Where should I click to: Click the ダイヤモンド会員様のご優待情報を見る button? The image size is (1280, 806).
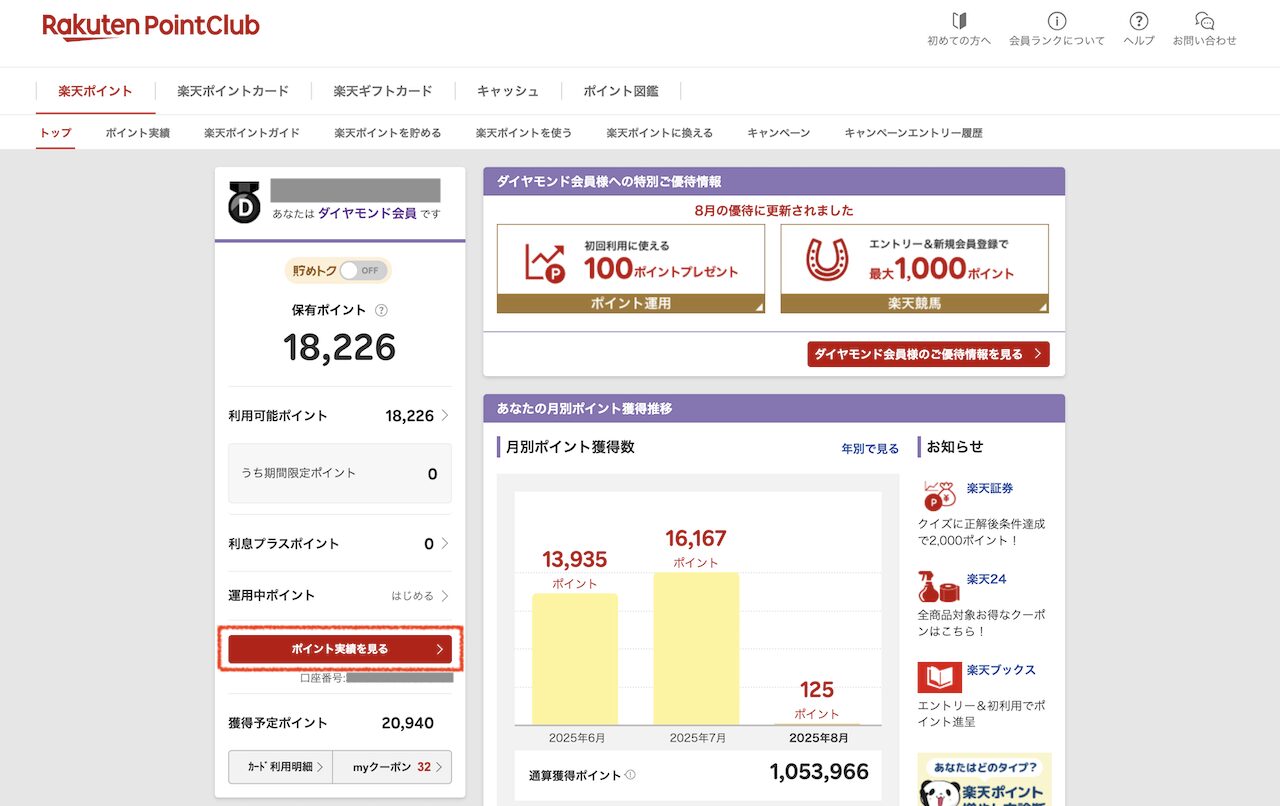[929, 354]
